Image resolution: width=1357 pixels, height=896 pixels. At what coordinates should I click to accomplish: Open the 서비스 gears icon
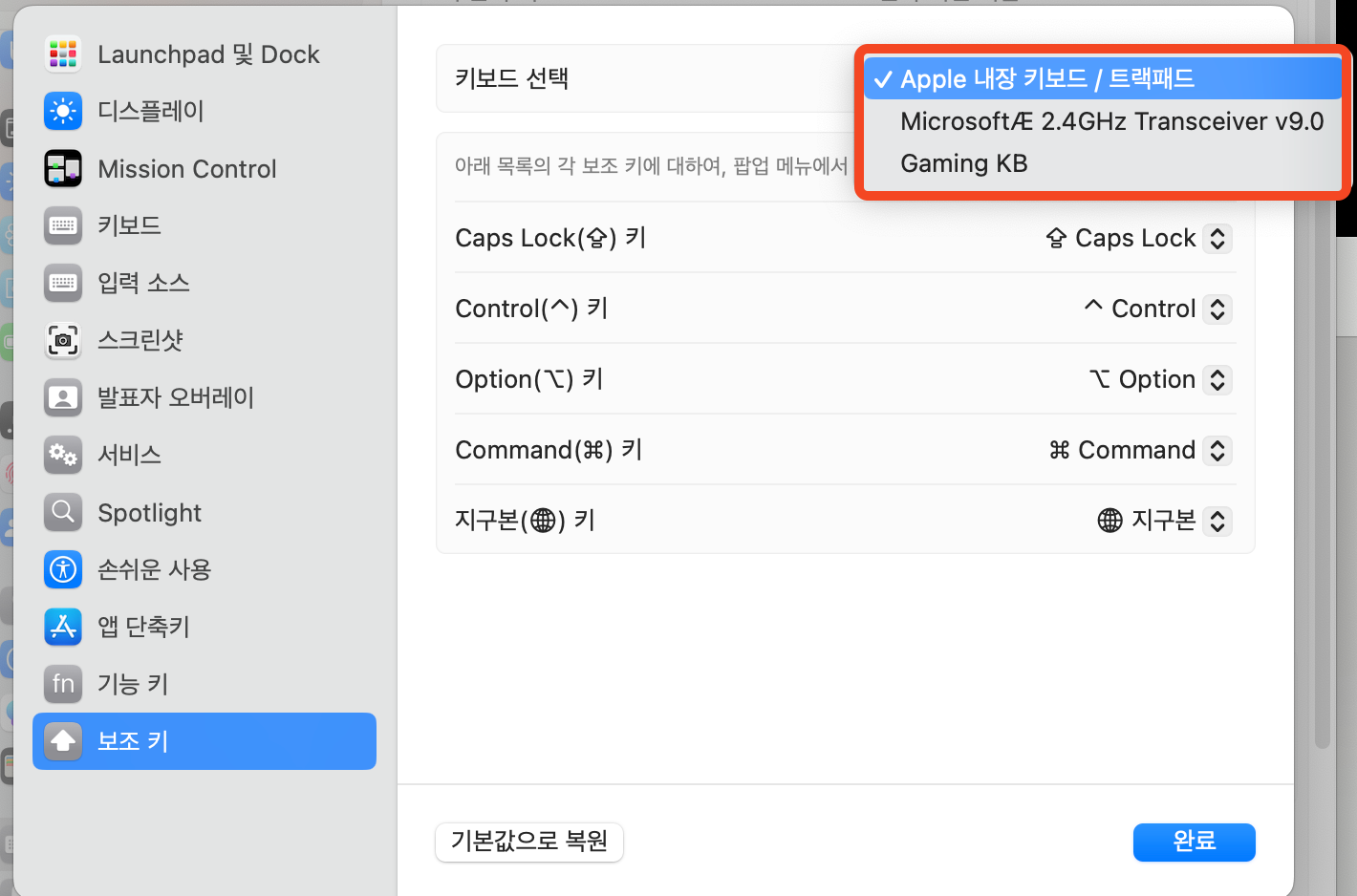(x=62, y=455)
